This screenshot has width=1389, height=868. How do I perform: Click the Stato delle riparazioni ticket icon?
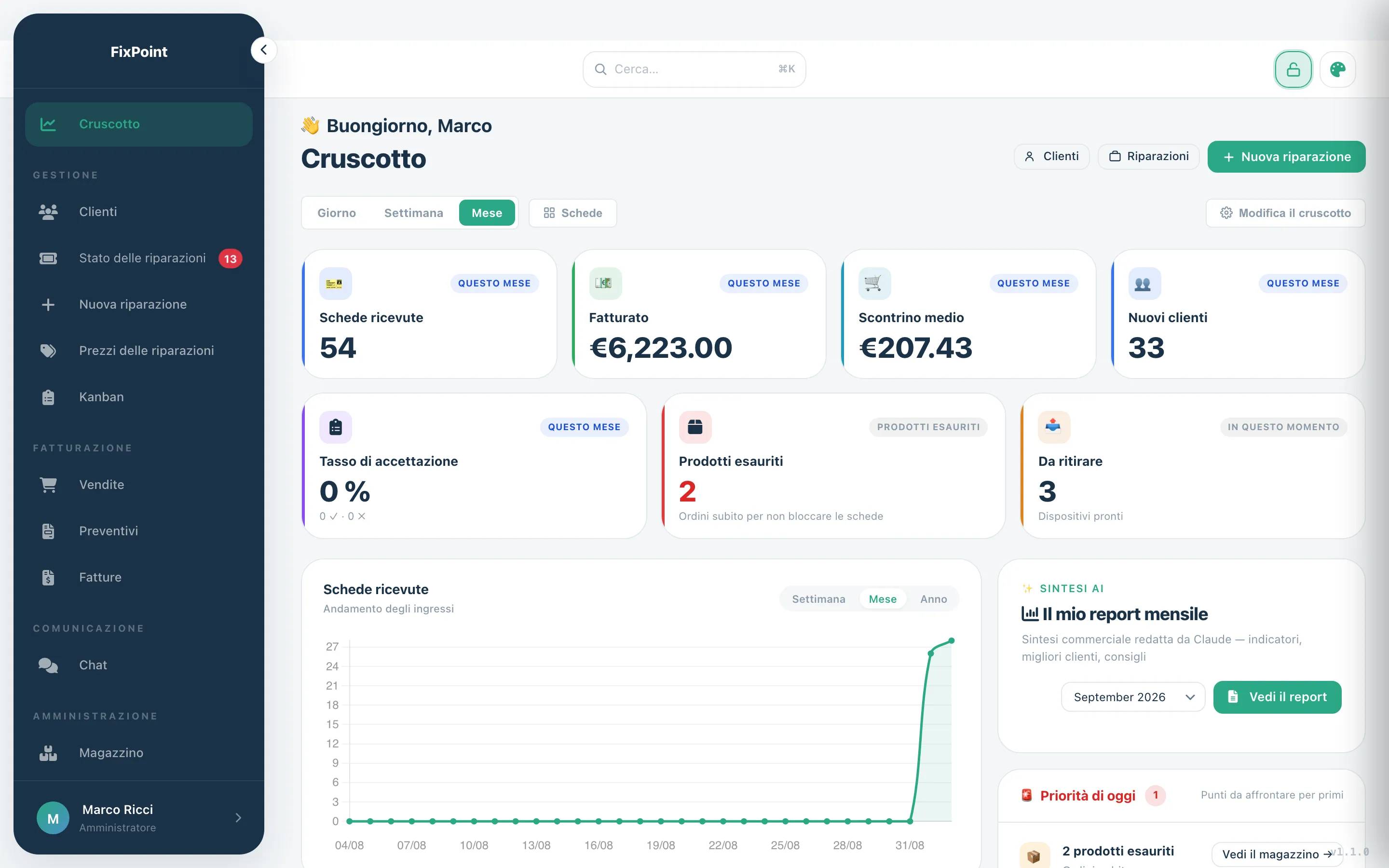point(48,258)
